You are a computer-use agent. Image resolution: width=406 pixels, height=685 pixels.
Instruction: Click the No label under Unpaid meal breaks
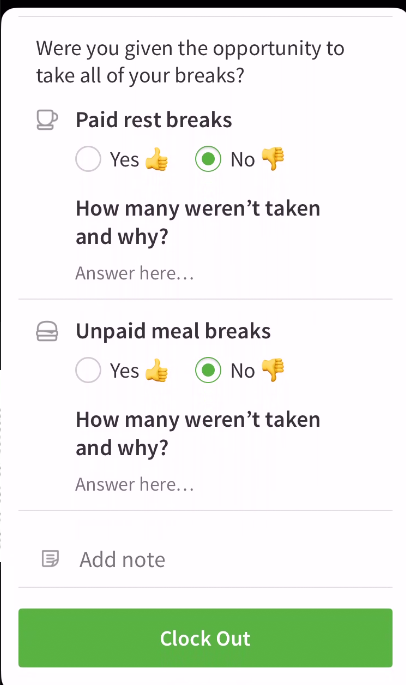243,371
